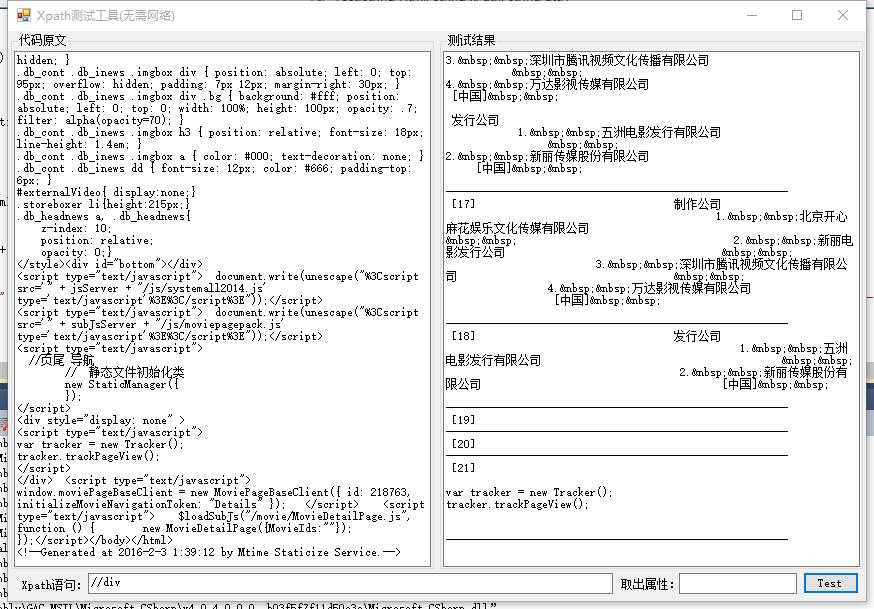Click the '<div style="display: none" >' code line
Image resolution: width=874 pixels, height=609 pixels.
tap(101, 420)
